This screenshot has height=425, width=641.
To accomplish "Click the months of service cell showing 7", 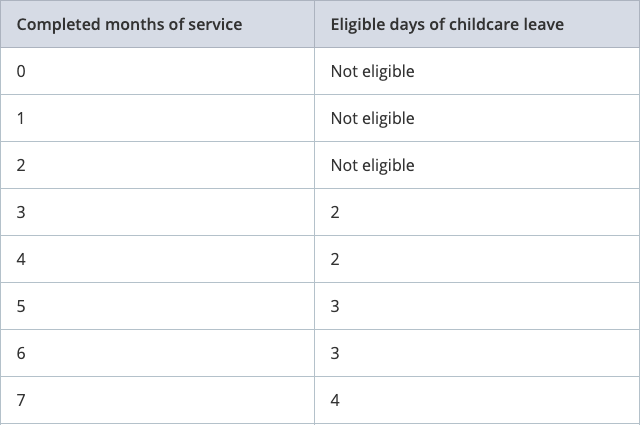I will (22, 400).
